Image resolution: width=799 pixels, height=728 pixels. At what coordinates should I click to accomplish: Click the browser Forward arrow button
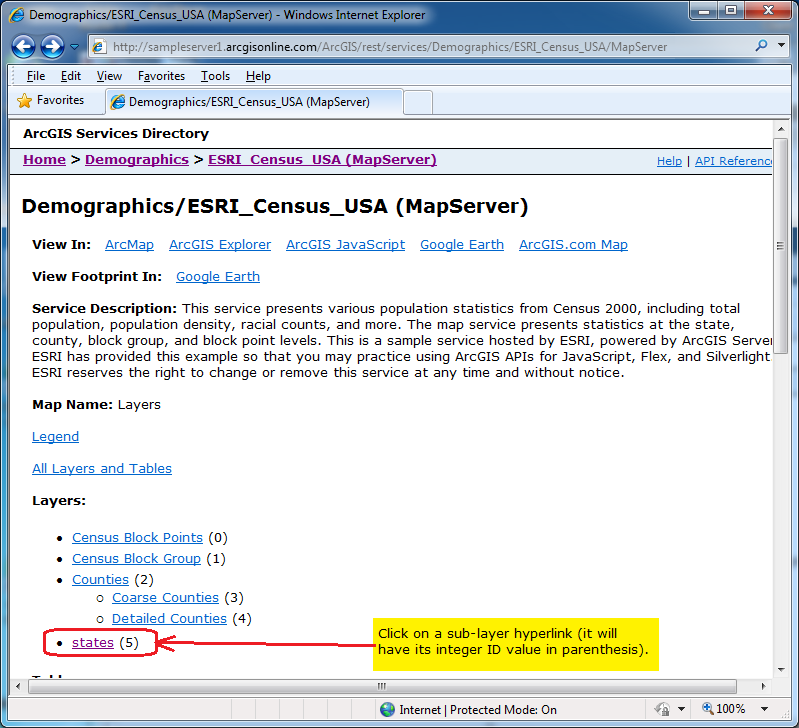pyautogui.click(x=52, y=47)
